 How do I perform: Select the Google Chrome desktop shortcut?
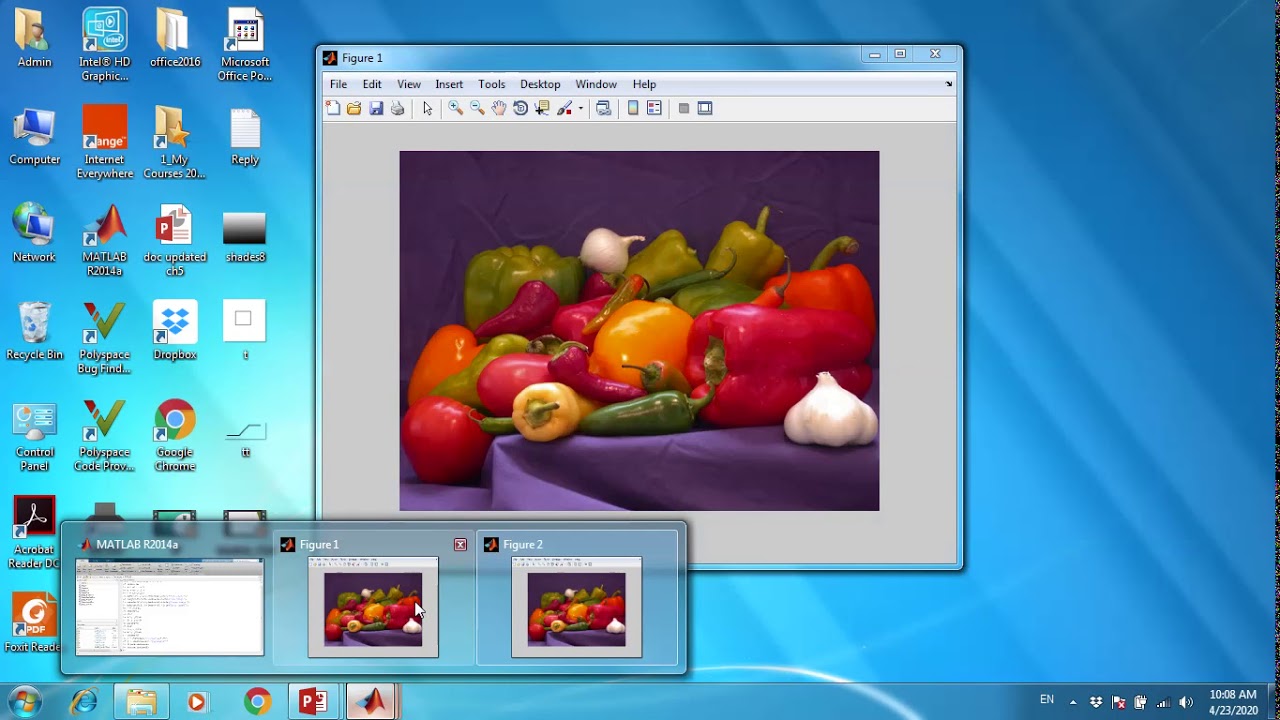coord(175,436)
